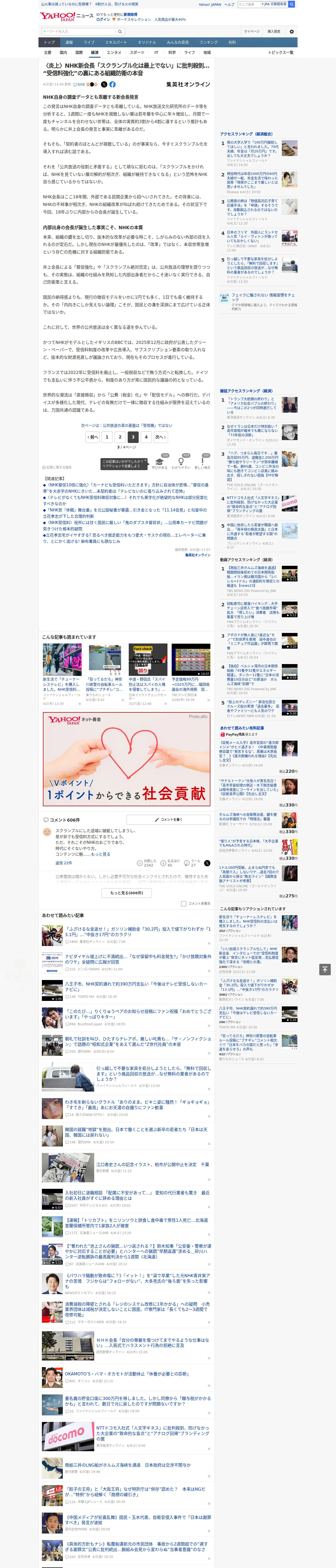Select the 速報 navigation tab
Screen dimensions: 336x1568
69,43
